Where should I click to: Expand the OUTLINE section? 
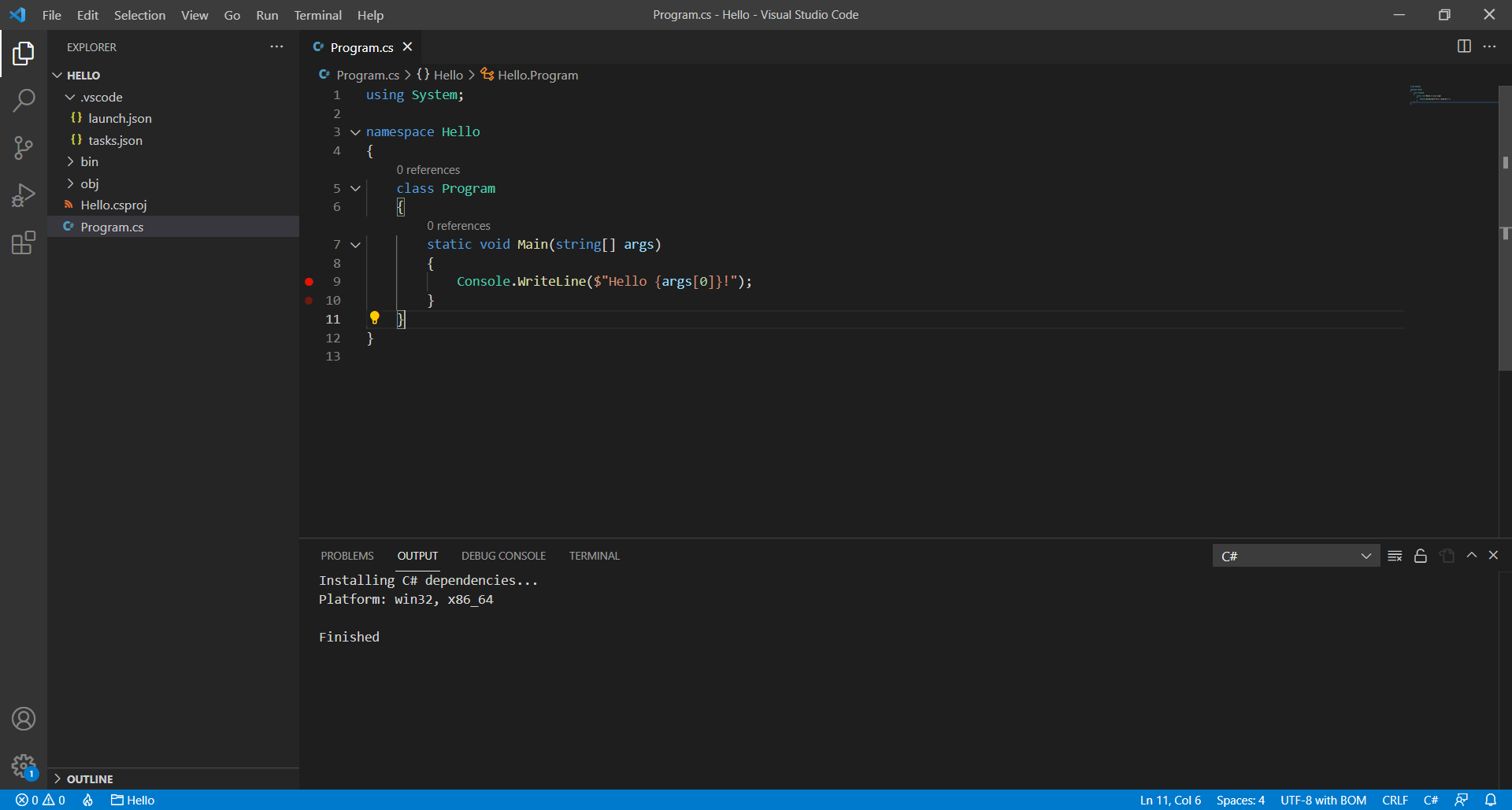(x=89, y=779)
